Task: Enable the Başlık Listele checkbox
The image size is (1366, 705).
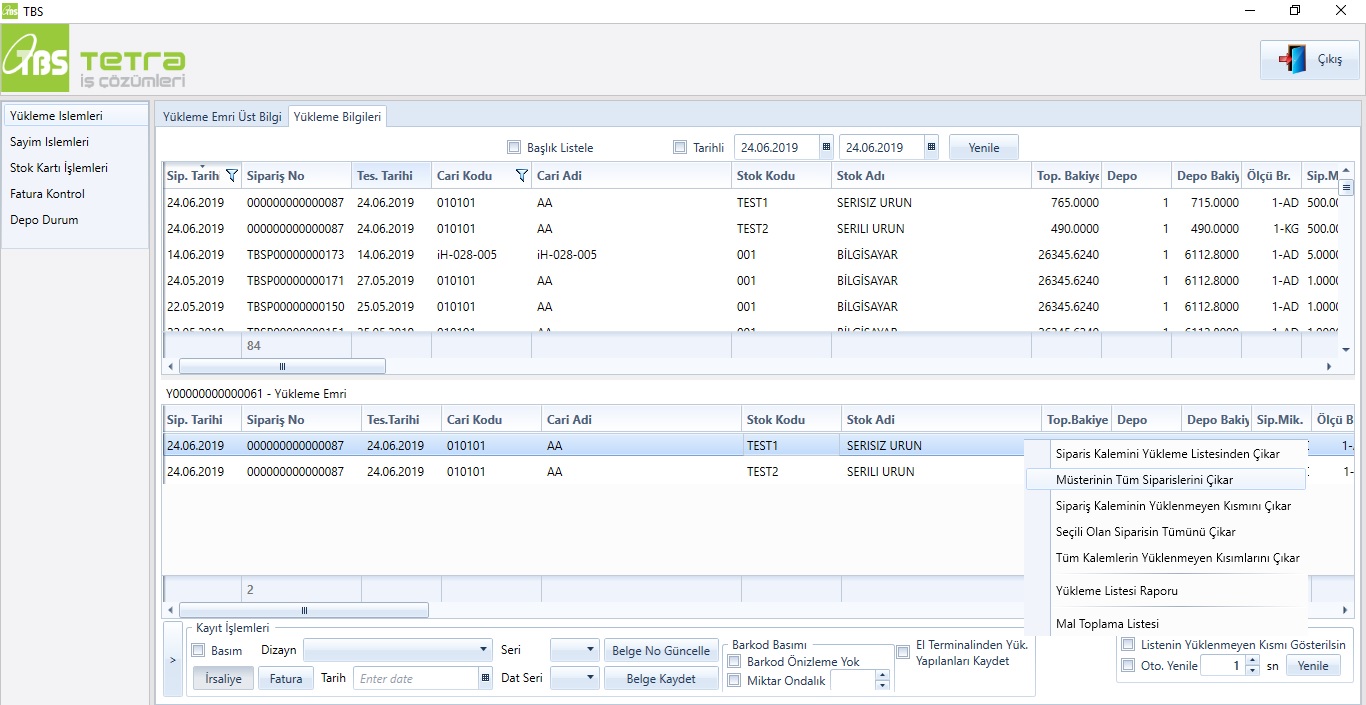Action: (x=514, y=147)
